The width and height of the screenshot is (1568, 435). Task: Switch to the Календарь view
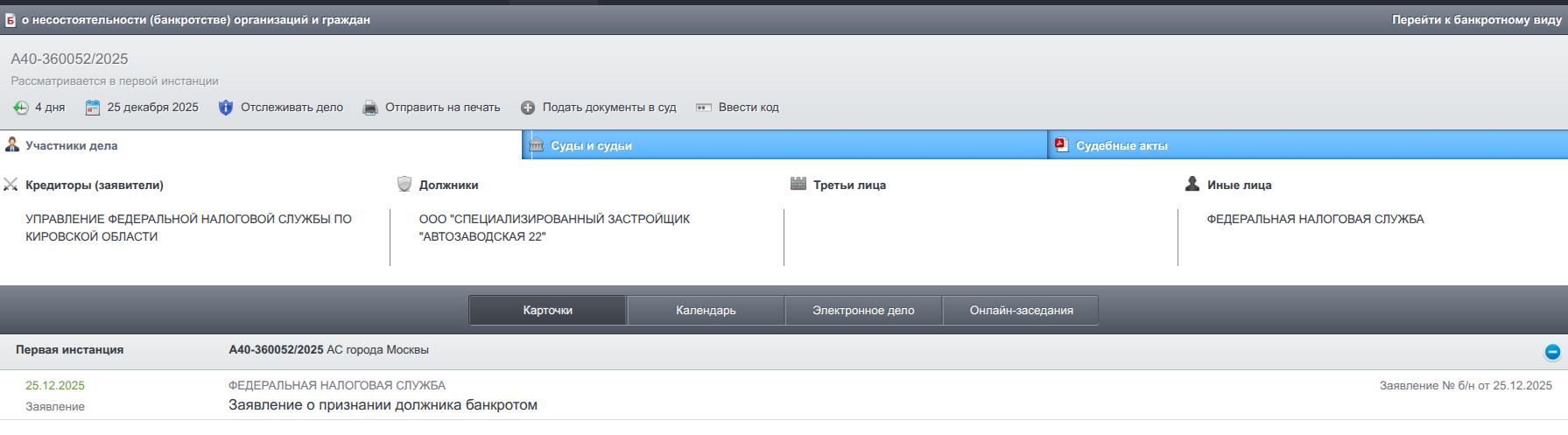[706, 311]
